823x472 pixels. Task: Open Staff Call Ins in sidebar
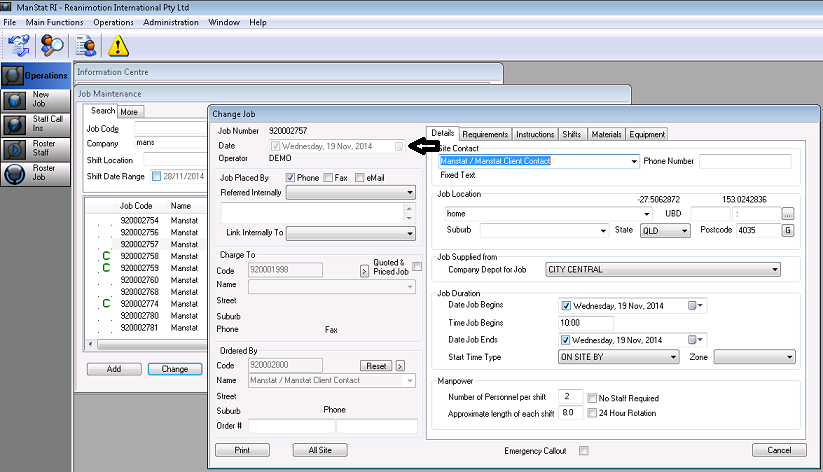[x=36, y=125]
